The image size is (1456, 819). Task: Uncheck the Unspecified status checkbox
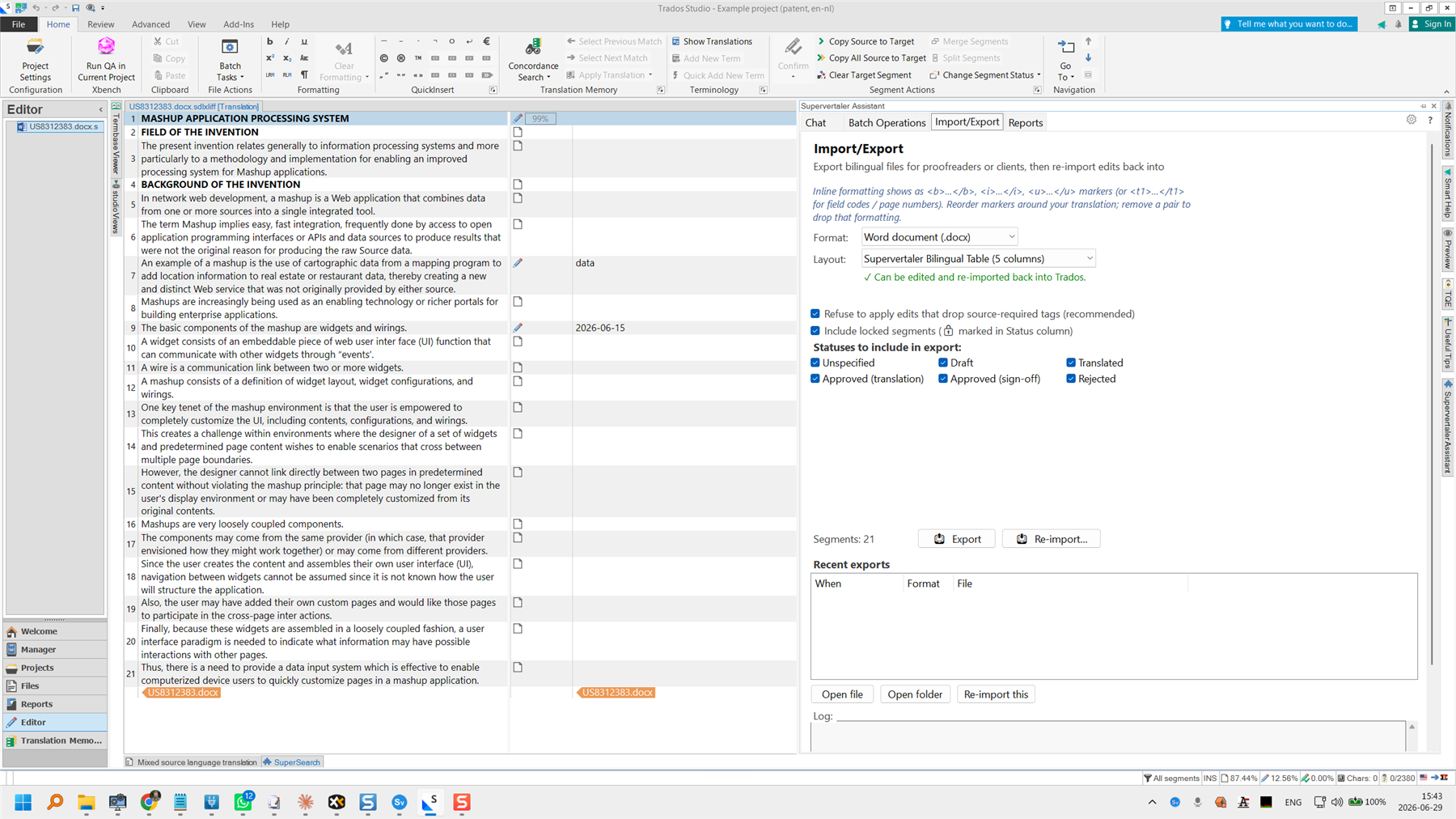tap(815, 363)
